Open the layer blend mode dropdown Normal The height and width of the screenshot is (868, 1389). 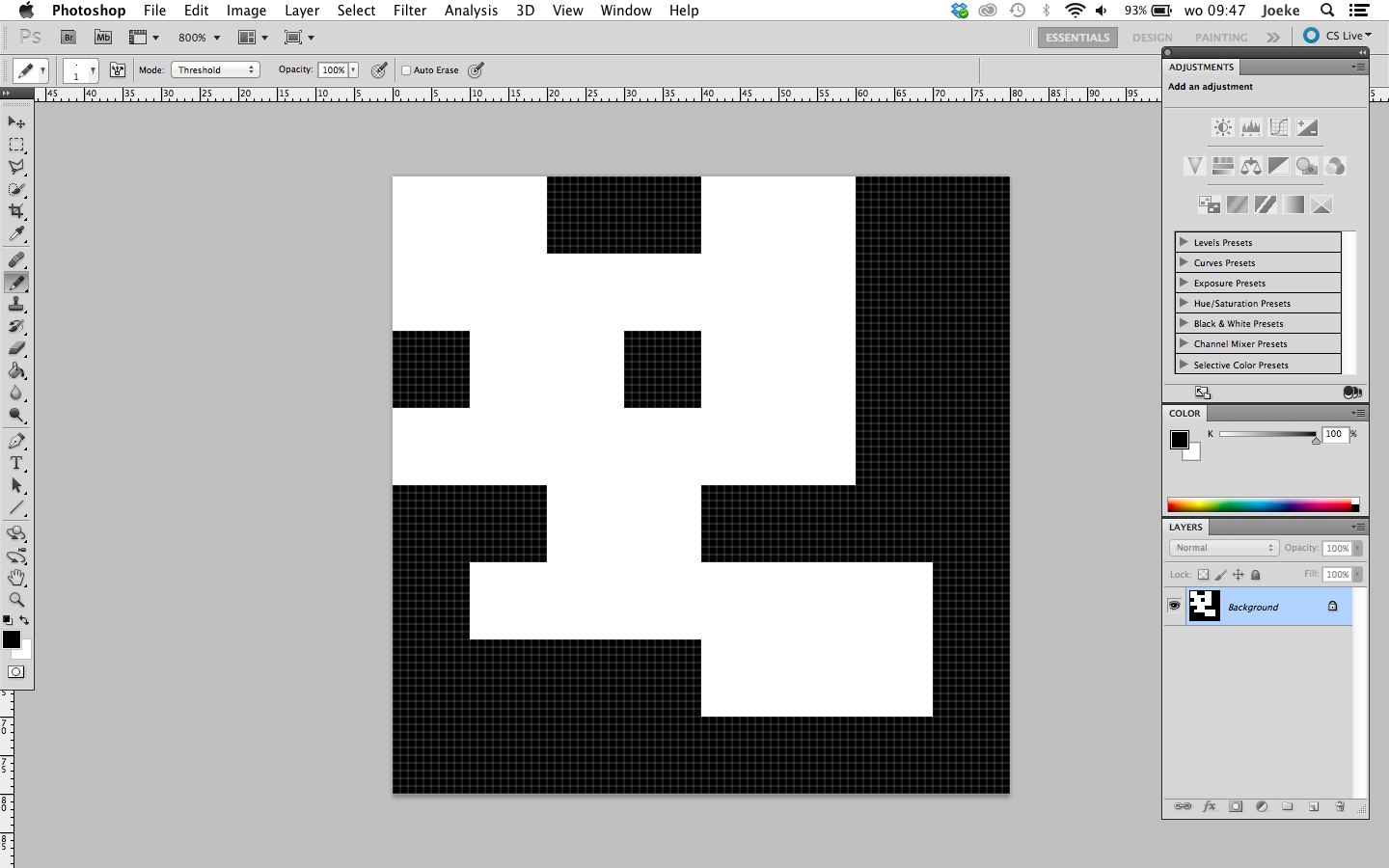coord(1224,548)
